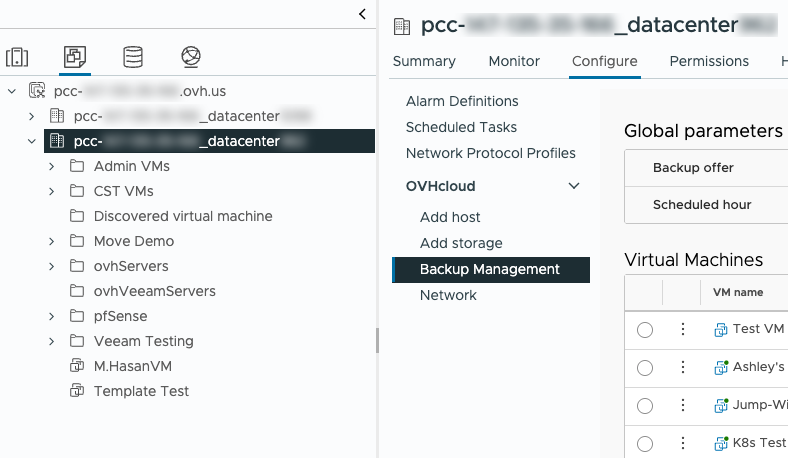Click the vCenter server icon for pcc ovh.us
Viewport: 788px width, 458px height.
coord(37,90)
